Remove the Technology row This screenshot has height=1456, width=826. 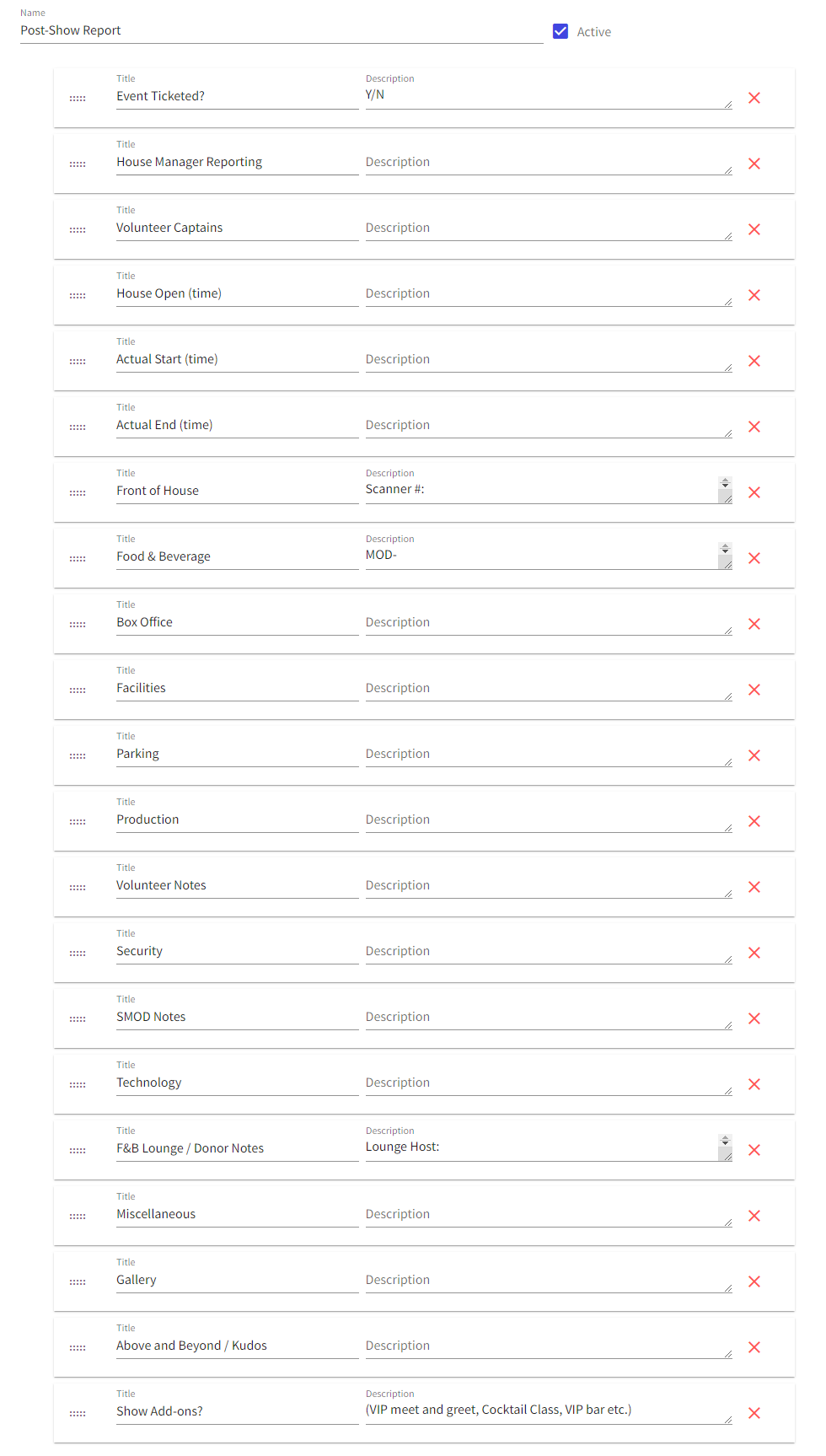(x=754, y=1084)
